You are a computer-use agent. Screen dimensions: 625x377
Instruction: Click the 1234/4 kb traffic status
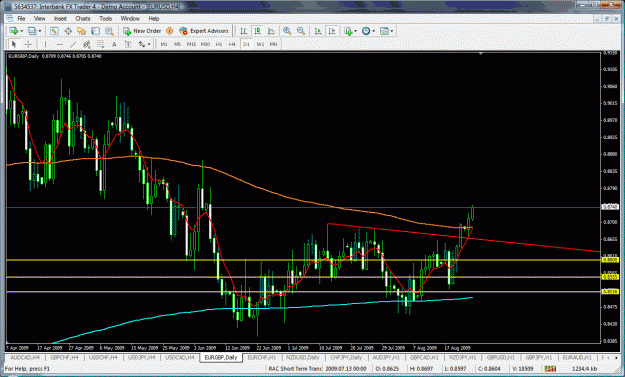pyautogui.click(x=584, y=369)
